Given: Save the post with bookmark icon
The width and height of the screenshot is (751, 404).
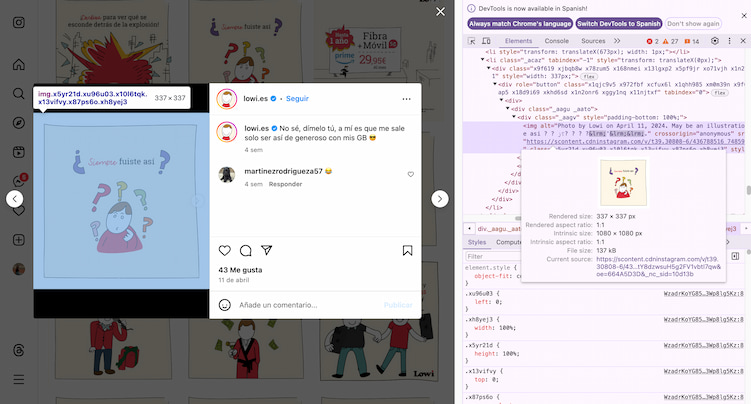Looking at the screenshot, I should pos(408,250).
